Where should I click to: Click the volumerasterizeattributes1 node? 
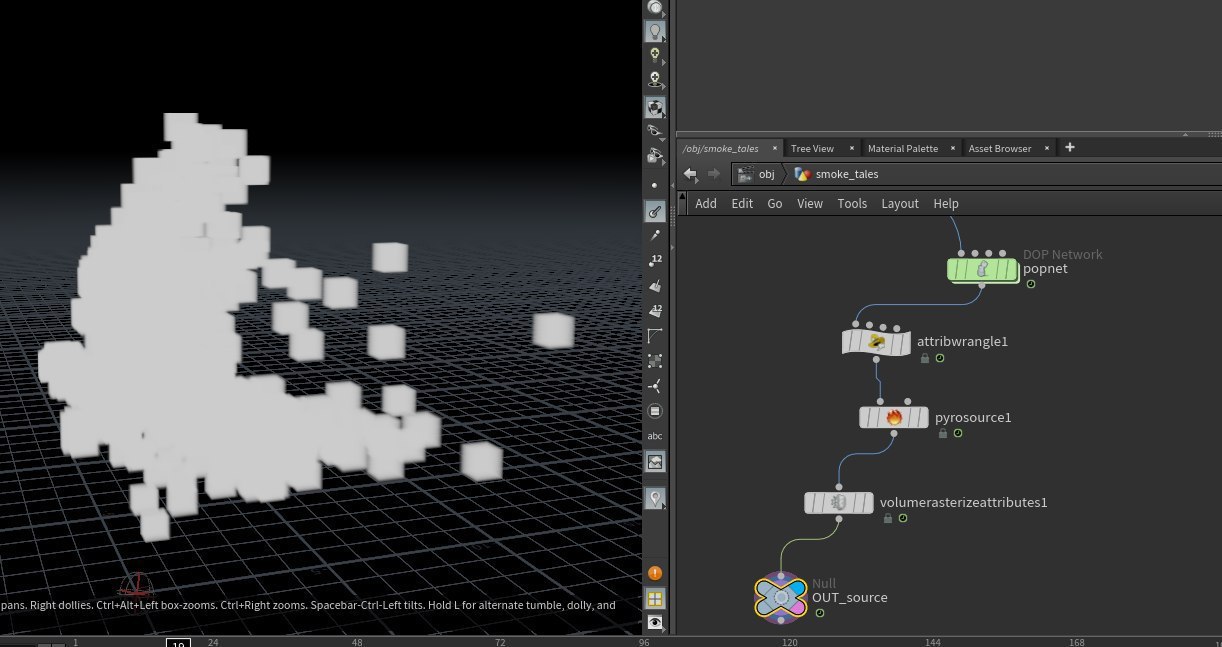pos(838,502)
